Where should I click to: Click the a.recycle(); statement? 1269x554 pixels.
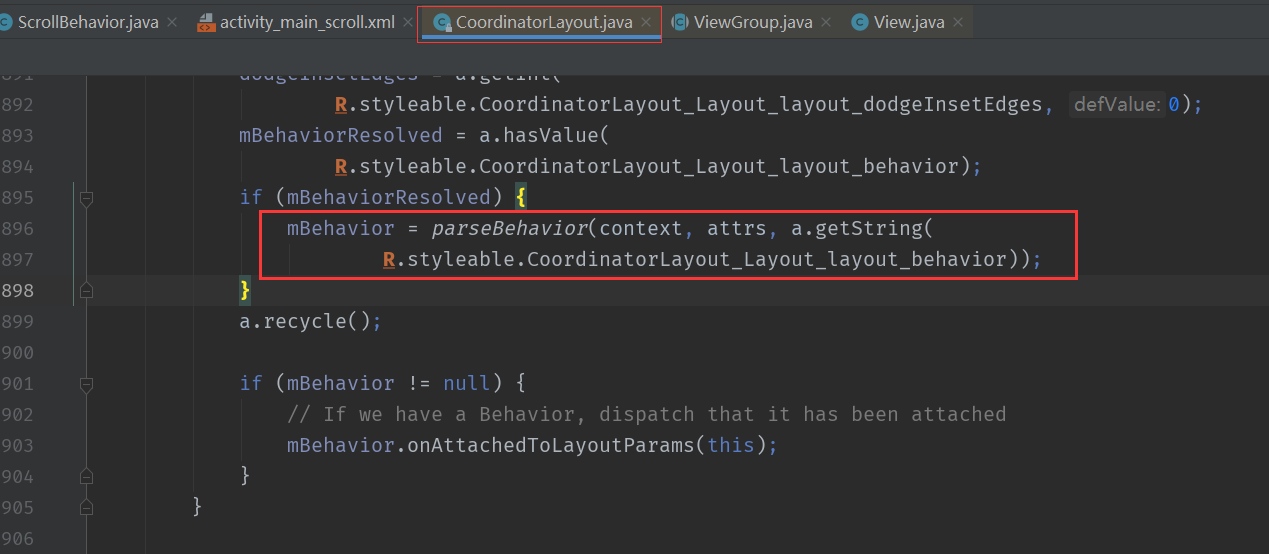311,322
